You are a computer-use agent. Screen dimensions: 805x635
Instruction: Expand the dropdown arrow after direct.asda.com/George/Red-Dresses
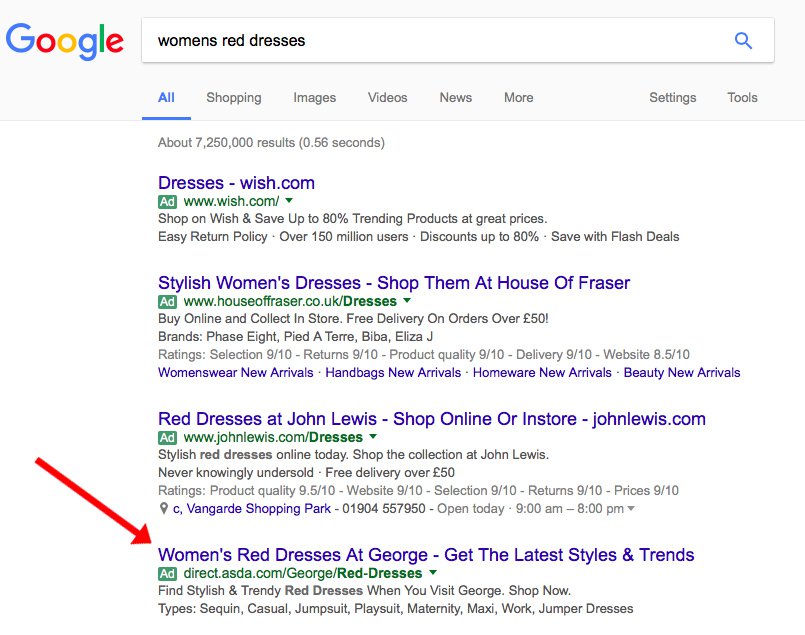click(x=433, y=572)
